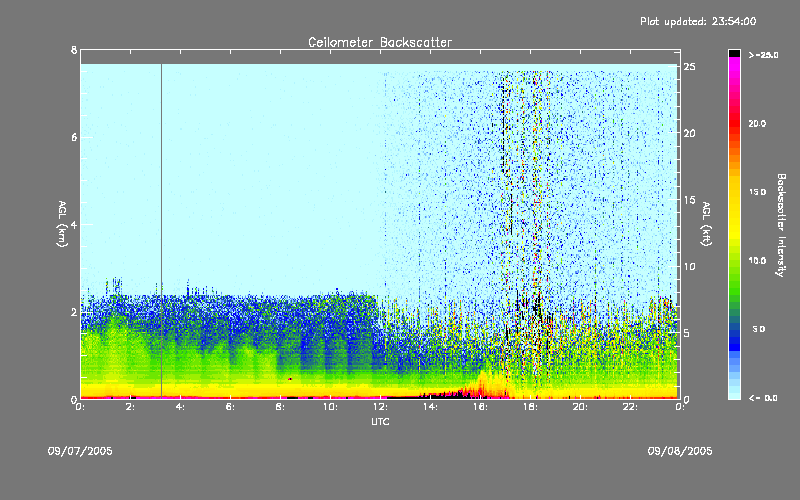Click the 'Plot updated: 23:54:00' timestamp
Screen dimensions: 800x500
tap(698, 21)
